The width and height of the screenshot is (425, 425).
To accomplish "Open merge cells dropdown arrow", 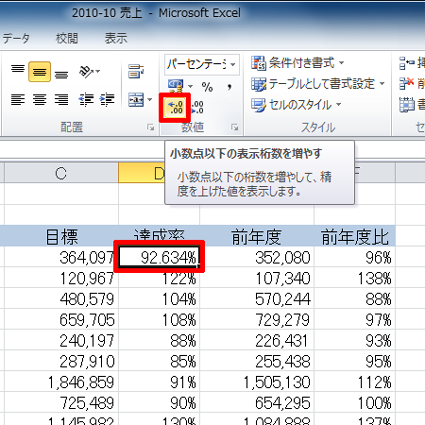I will point(150,100).
